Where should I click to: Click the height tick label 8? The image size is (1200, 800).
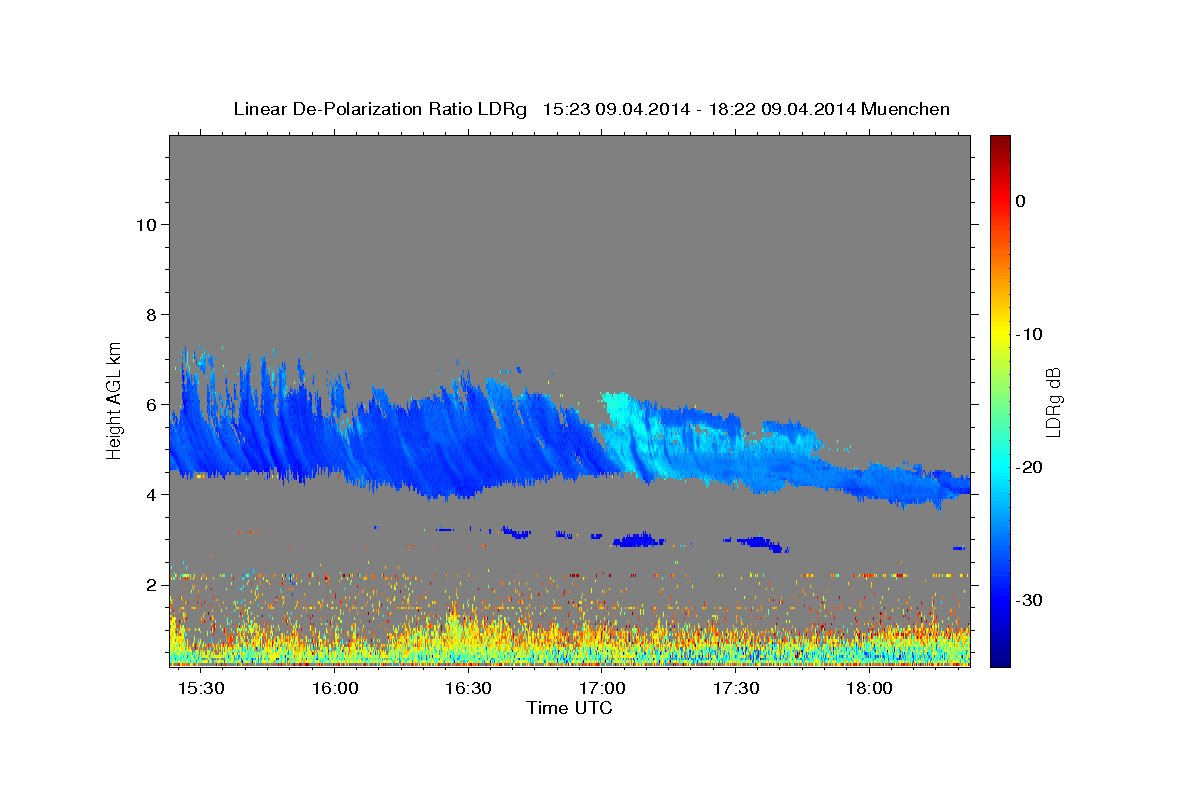(152, 314)
